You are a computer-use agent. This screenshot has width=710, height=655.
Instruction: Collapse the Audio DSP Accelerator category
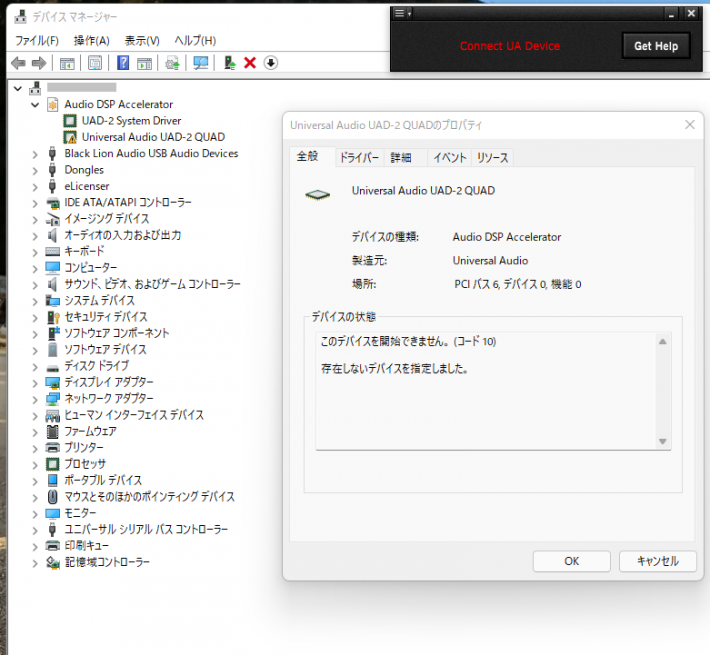(x=35, y=105)
